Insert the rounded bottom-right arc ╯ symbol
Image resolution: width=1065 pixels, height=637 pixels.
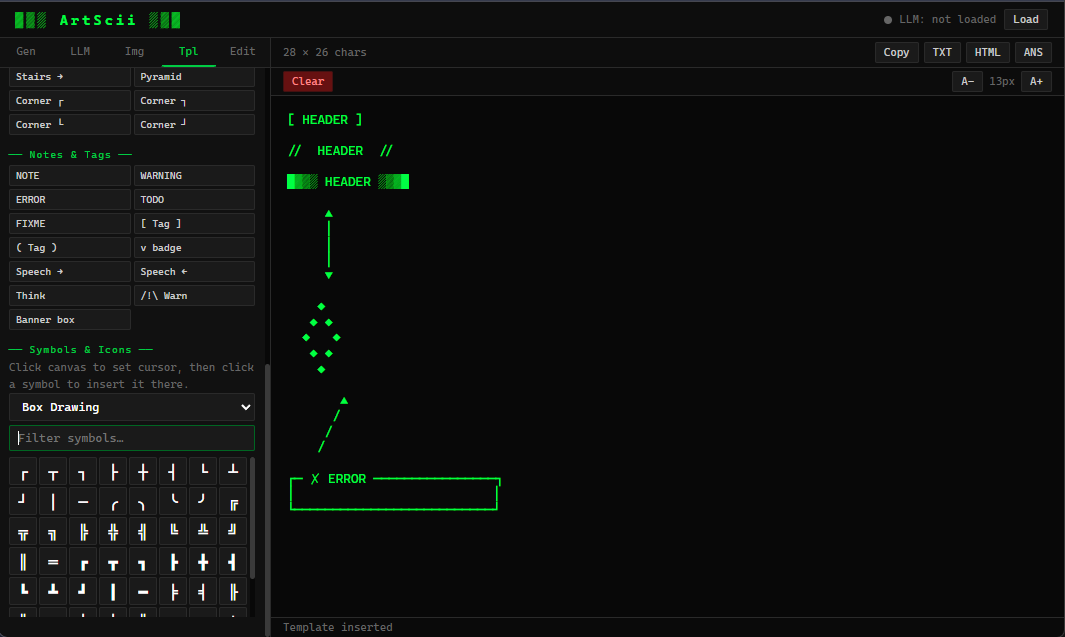pyautogui.click(x=202, y=501)
